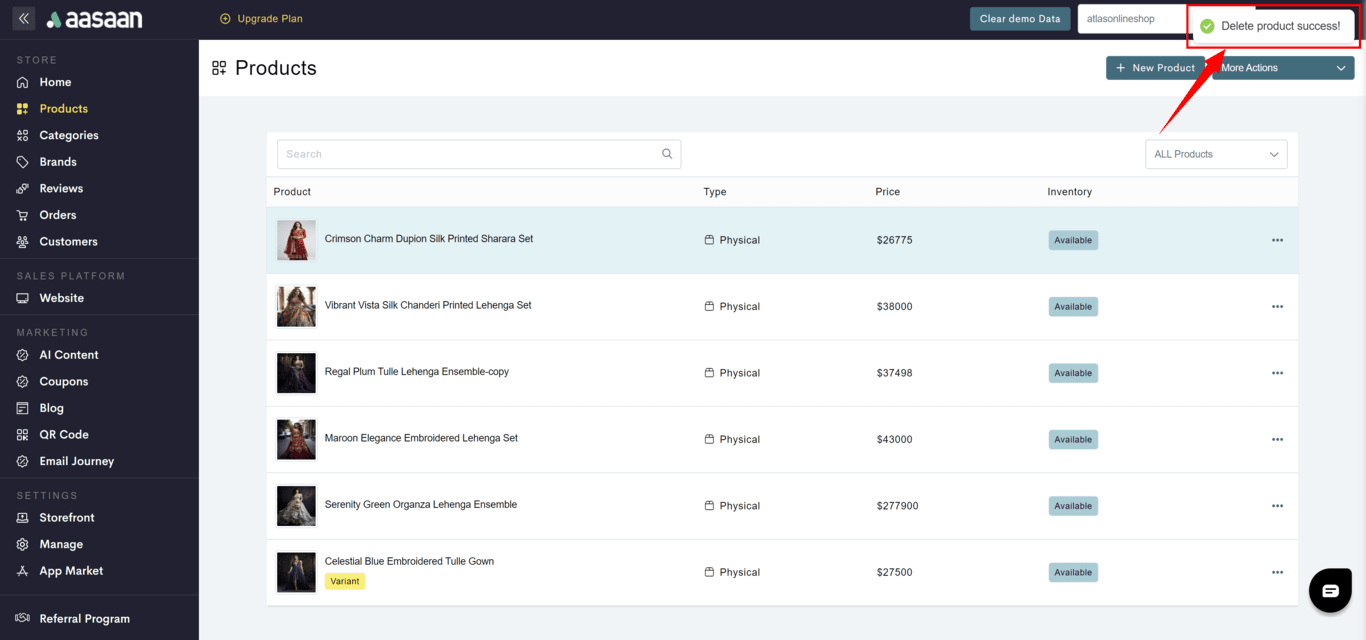Open Orders from the sidebar
This screenshot has height=640, width=1366.
[58, 215]
